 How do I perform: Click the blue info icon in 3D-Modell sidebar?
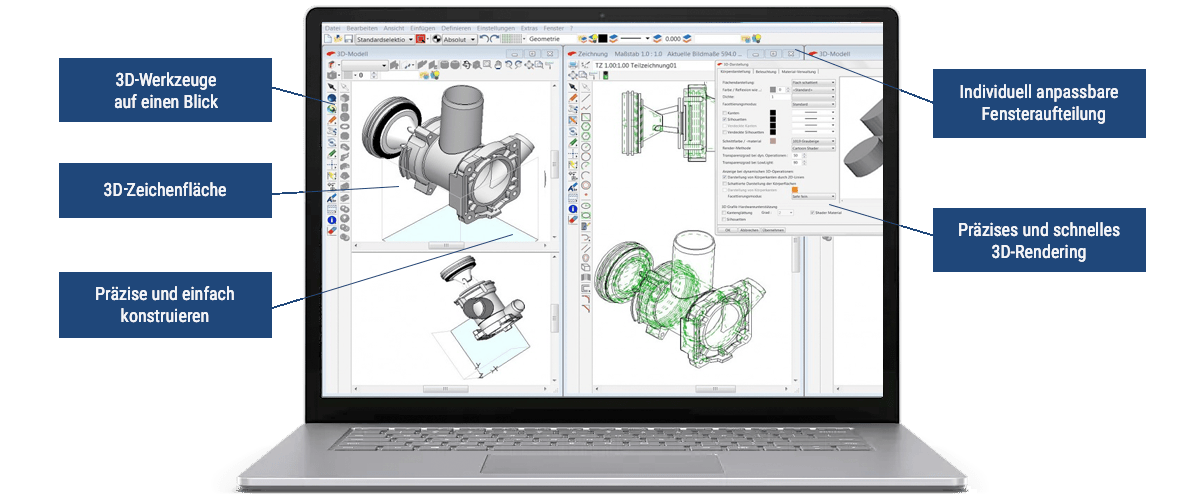point(331,221)
